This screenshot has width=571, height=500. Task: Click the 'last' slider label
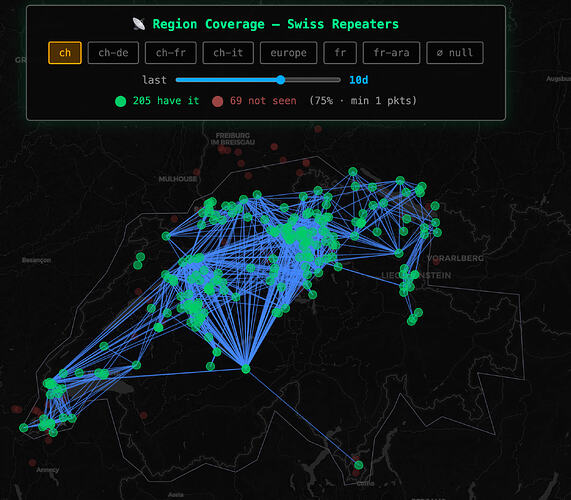(x=154, y=80)
